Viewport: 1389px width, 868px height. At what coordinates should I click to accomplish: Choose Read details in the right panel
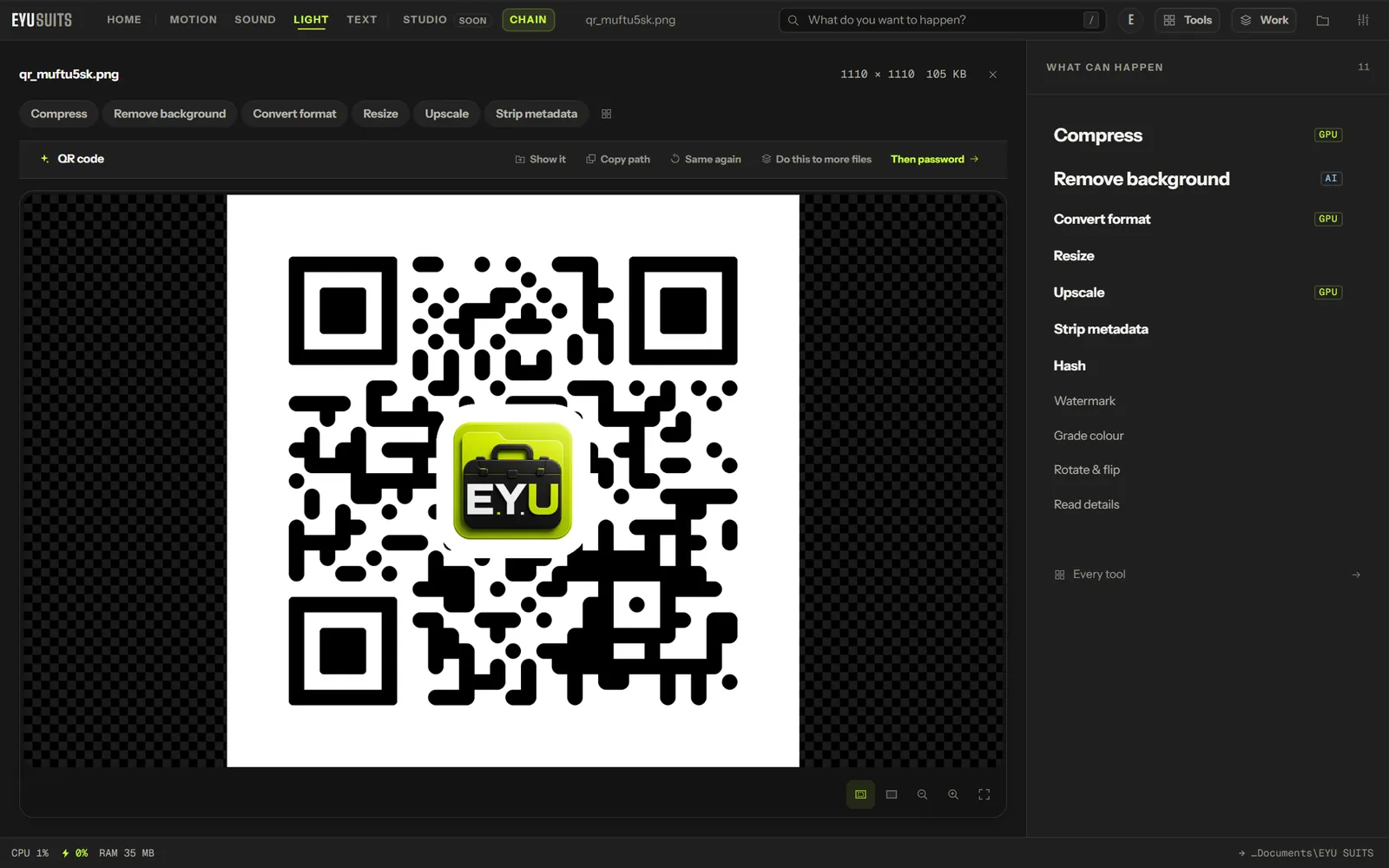point(1086,504)
